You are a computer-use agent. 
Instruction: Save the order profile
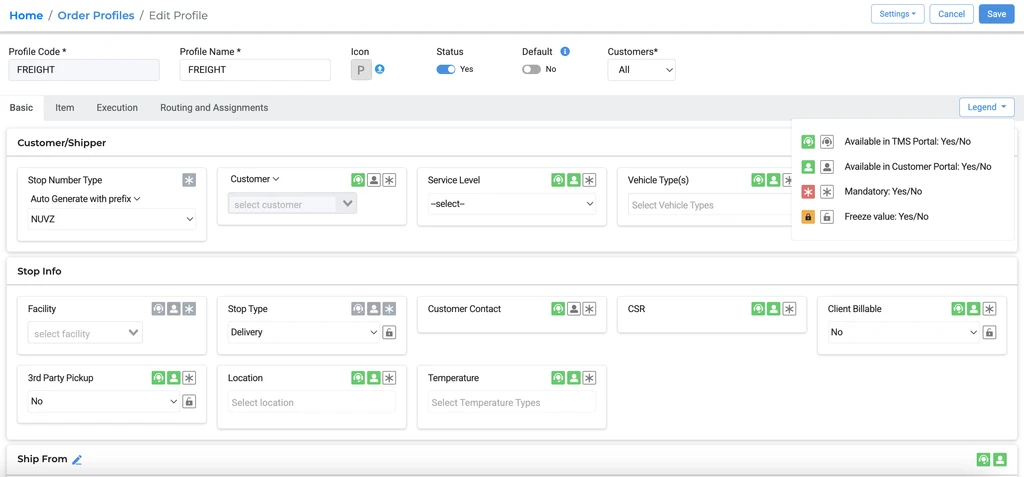[x=996, y=14]
